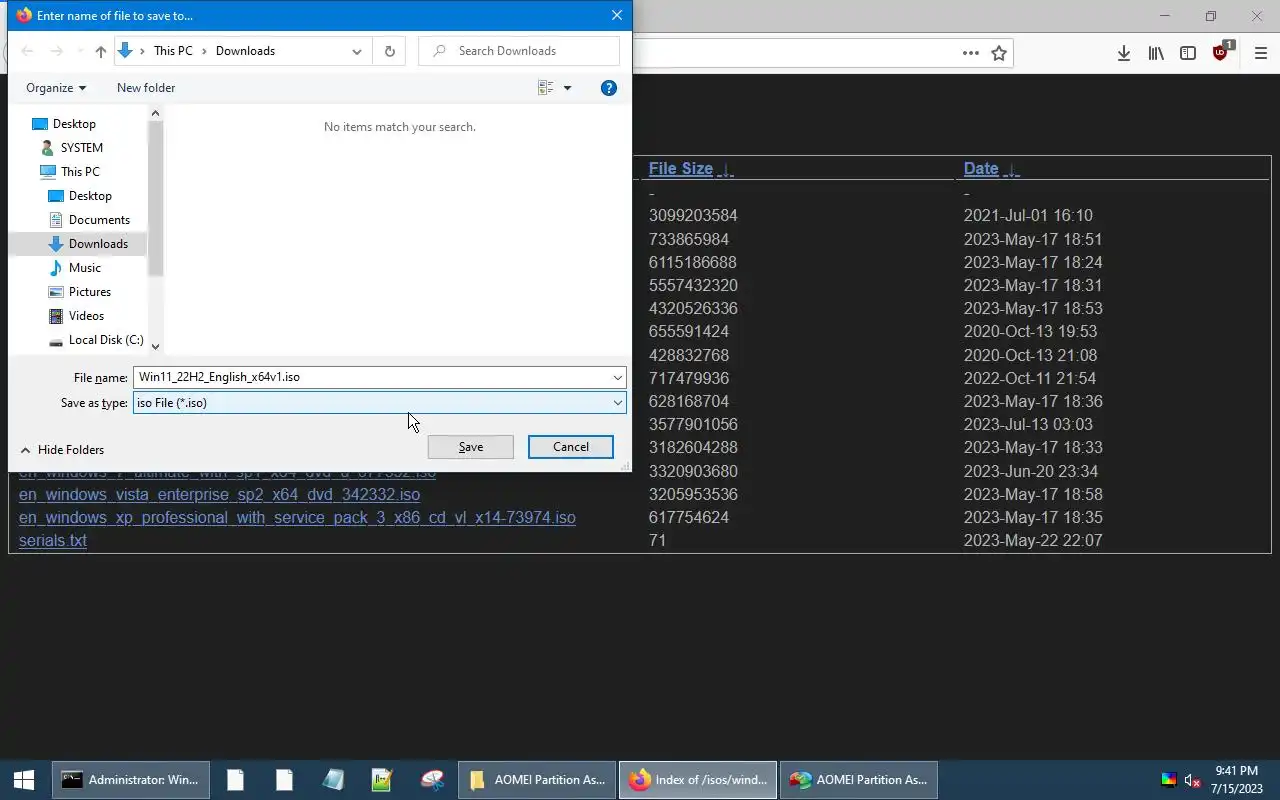Sort the listing by Date

click(981, 168)
